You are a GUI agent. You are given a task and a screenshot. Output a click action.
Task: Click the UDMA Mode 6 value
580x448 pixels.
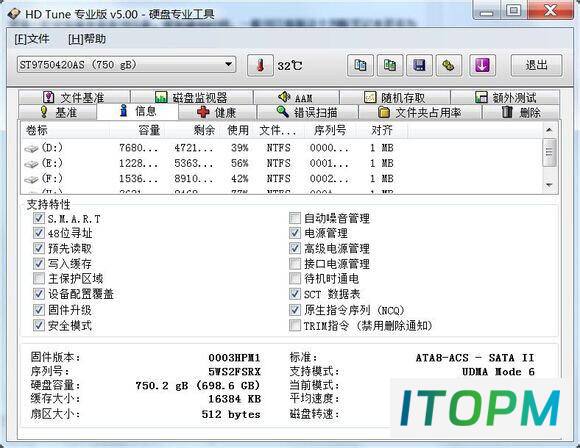[x=498, y=372]
